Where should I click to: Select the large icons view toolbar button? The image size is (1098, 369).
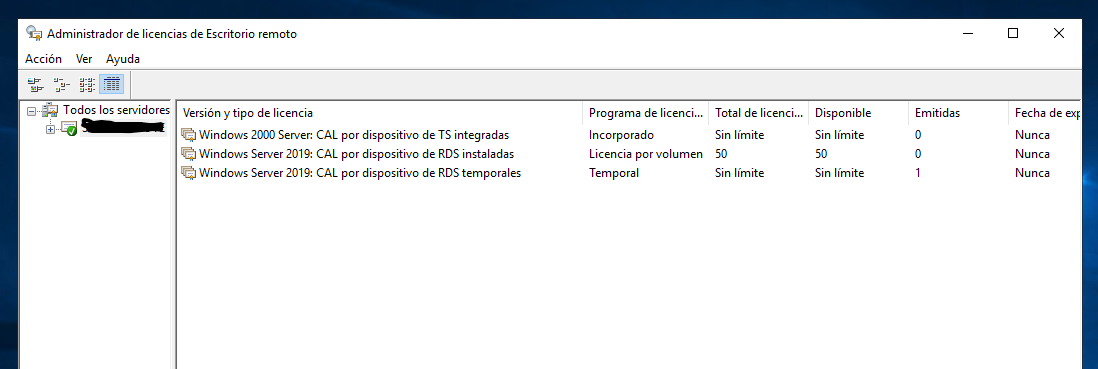coord(35,85)
